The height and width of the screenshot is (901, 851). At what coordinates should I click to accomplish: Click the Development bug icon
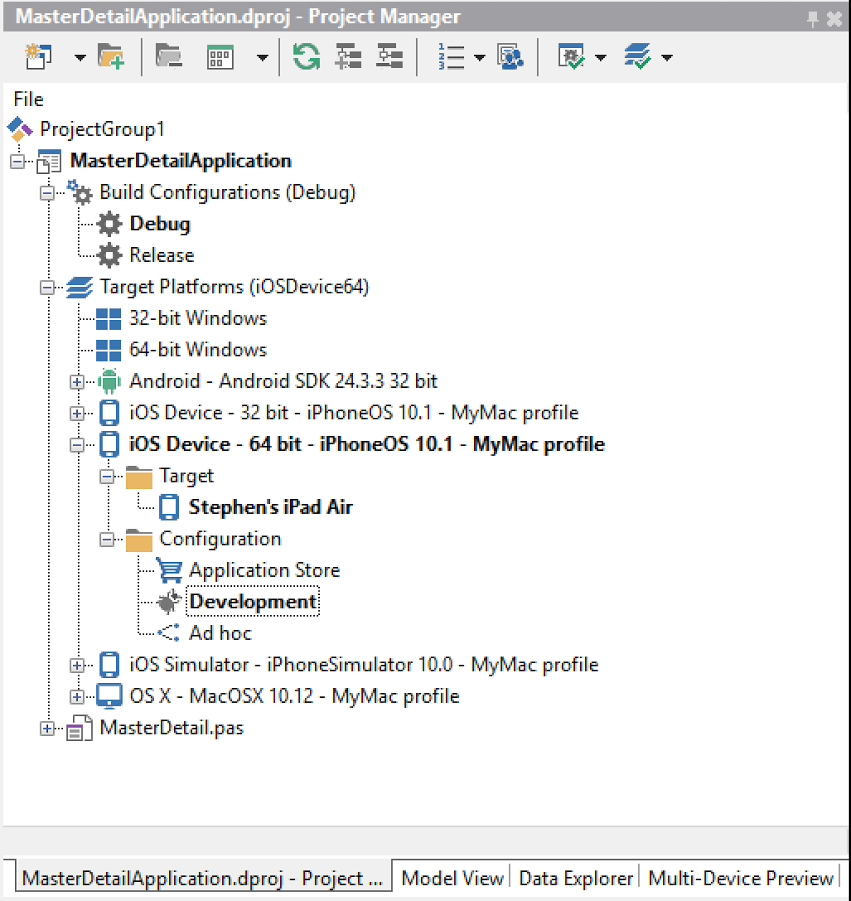(169, 602)
